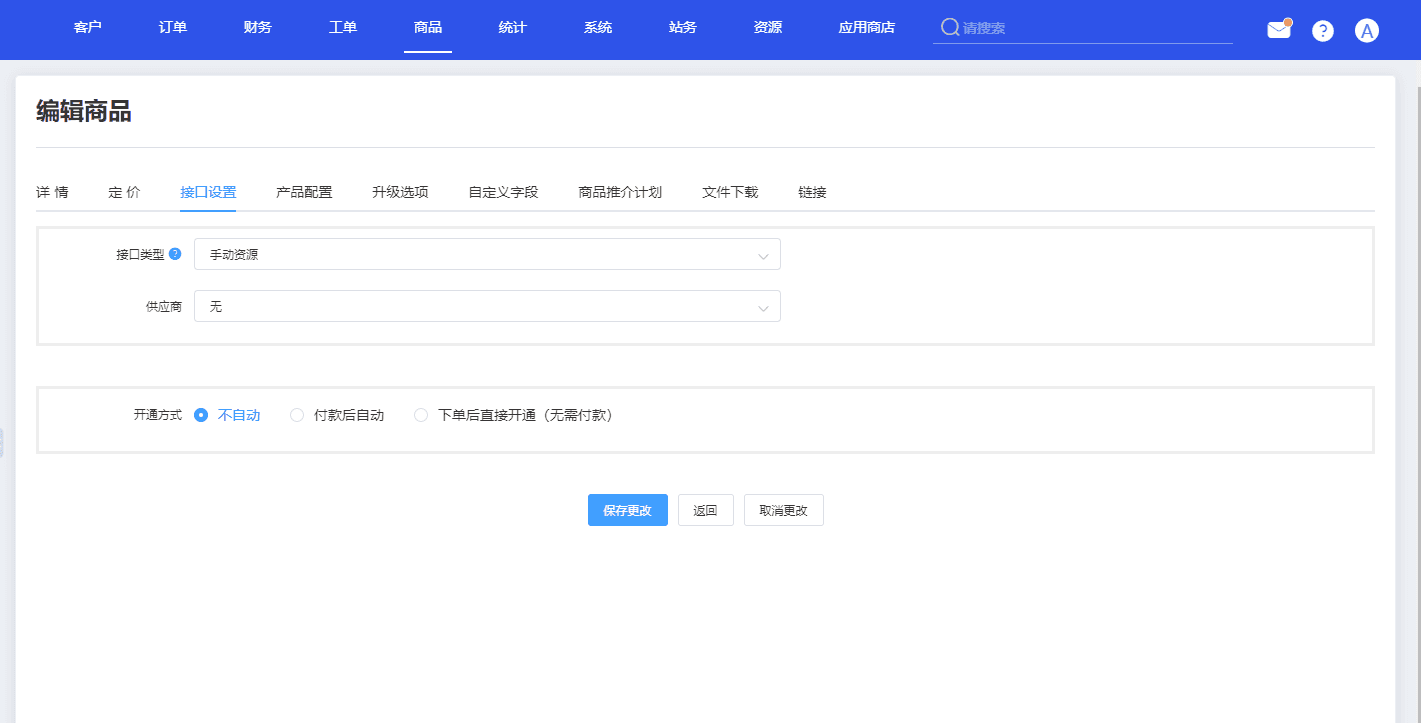Click the 保存更改 button
Viewport: 1421px width, 723px height.
click(628, 510)
